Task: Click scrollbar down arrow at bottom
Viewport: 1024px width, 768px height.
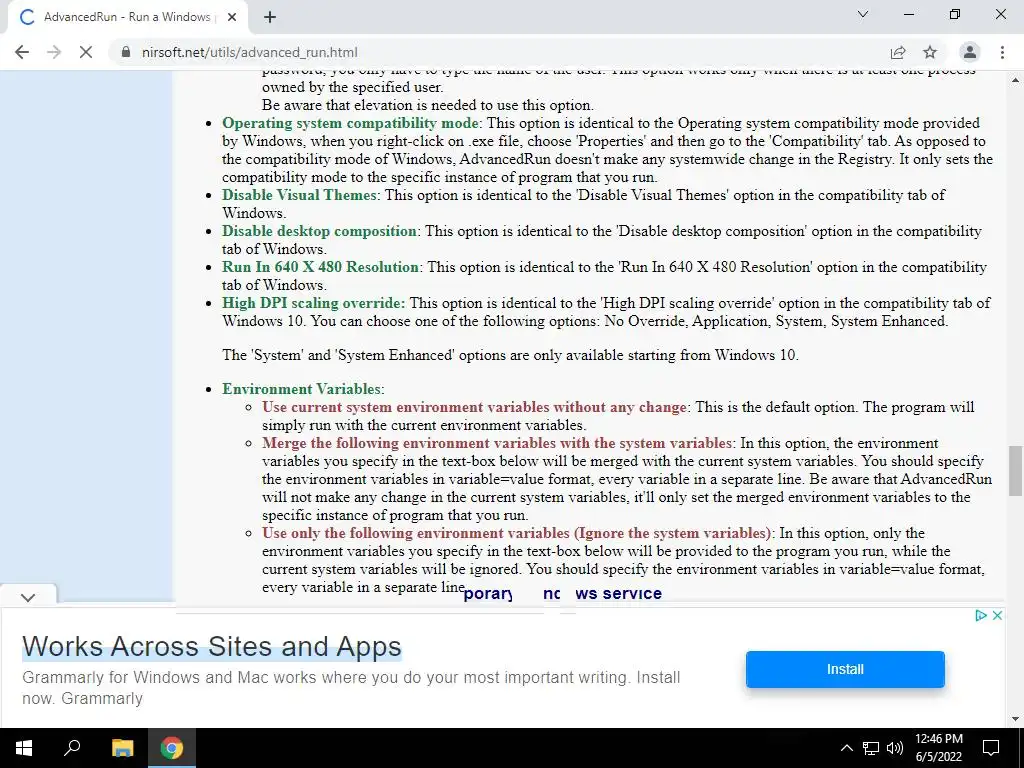Action: 1015,720
